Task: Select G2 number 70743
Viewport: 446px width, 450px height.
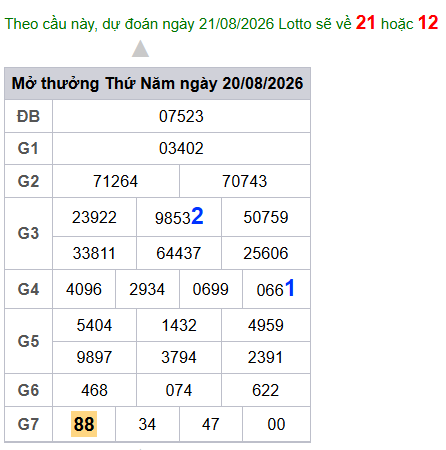Action: 245,181
